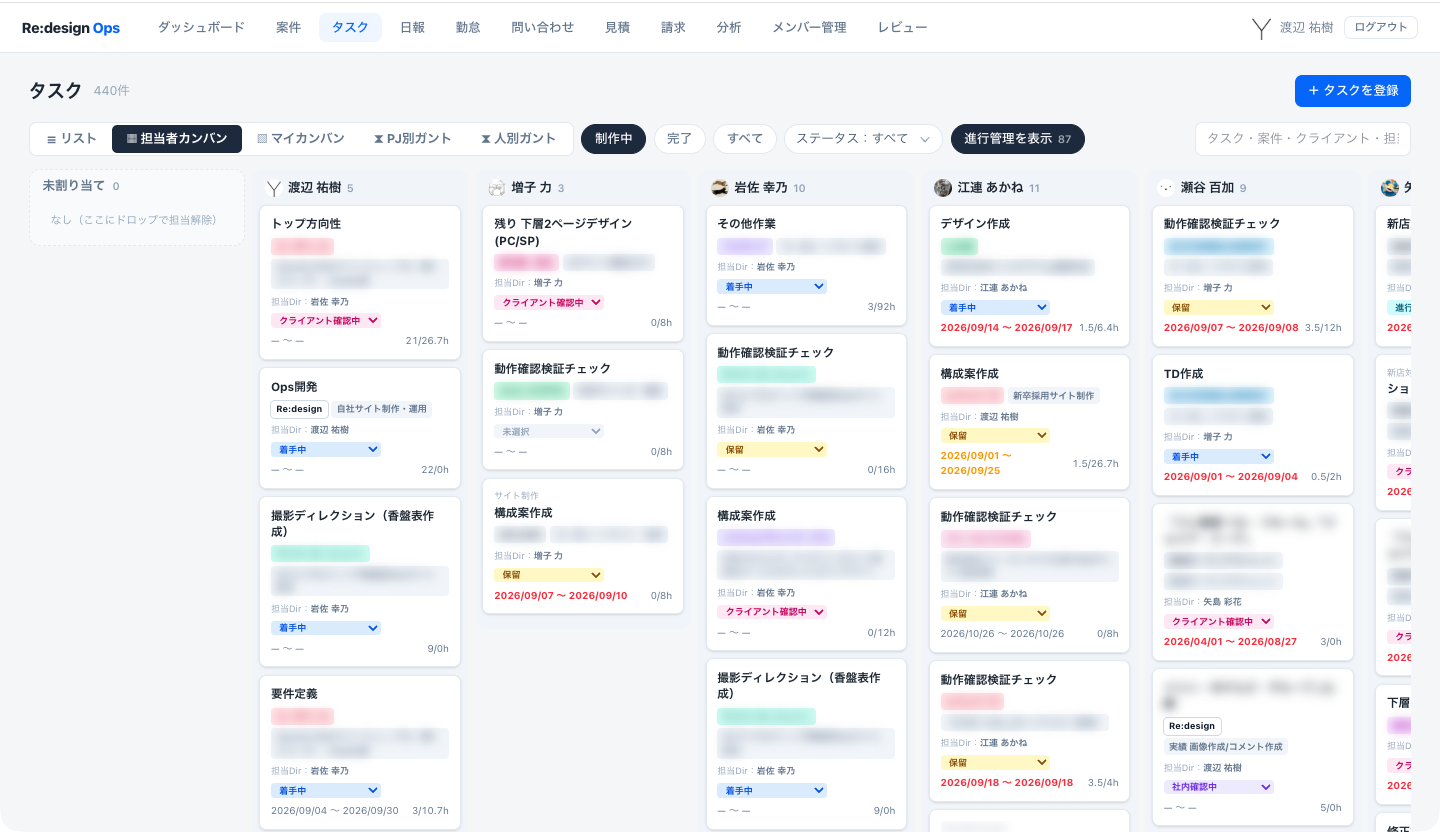Screen dimensions: 1440x832
Task: Open PJ別ガント chart view
Action: click(412, 139)
